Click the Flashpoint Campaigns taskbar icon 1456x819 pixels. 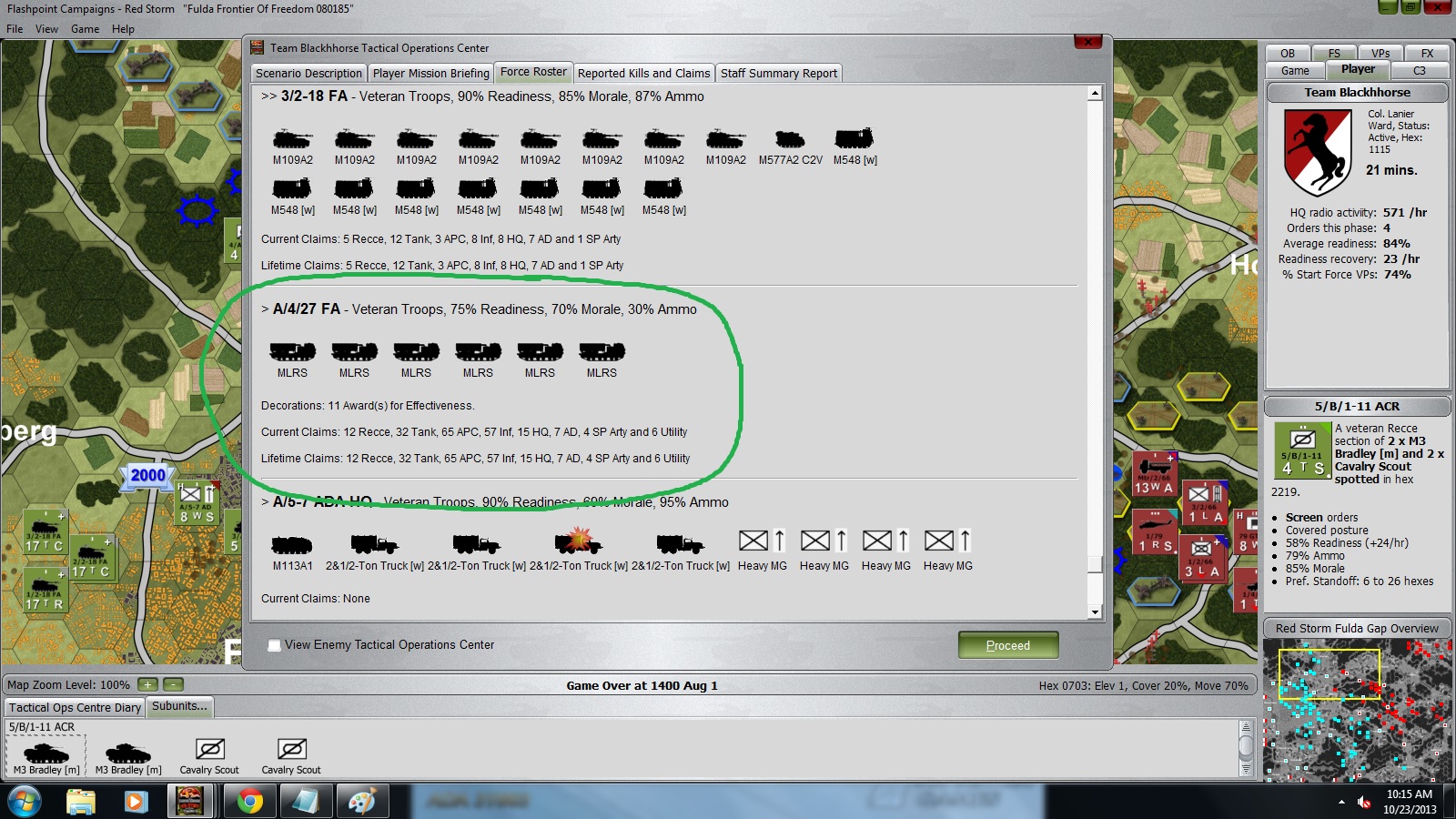190,802
